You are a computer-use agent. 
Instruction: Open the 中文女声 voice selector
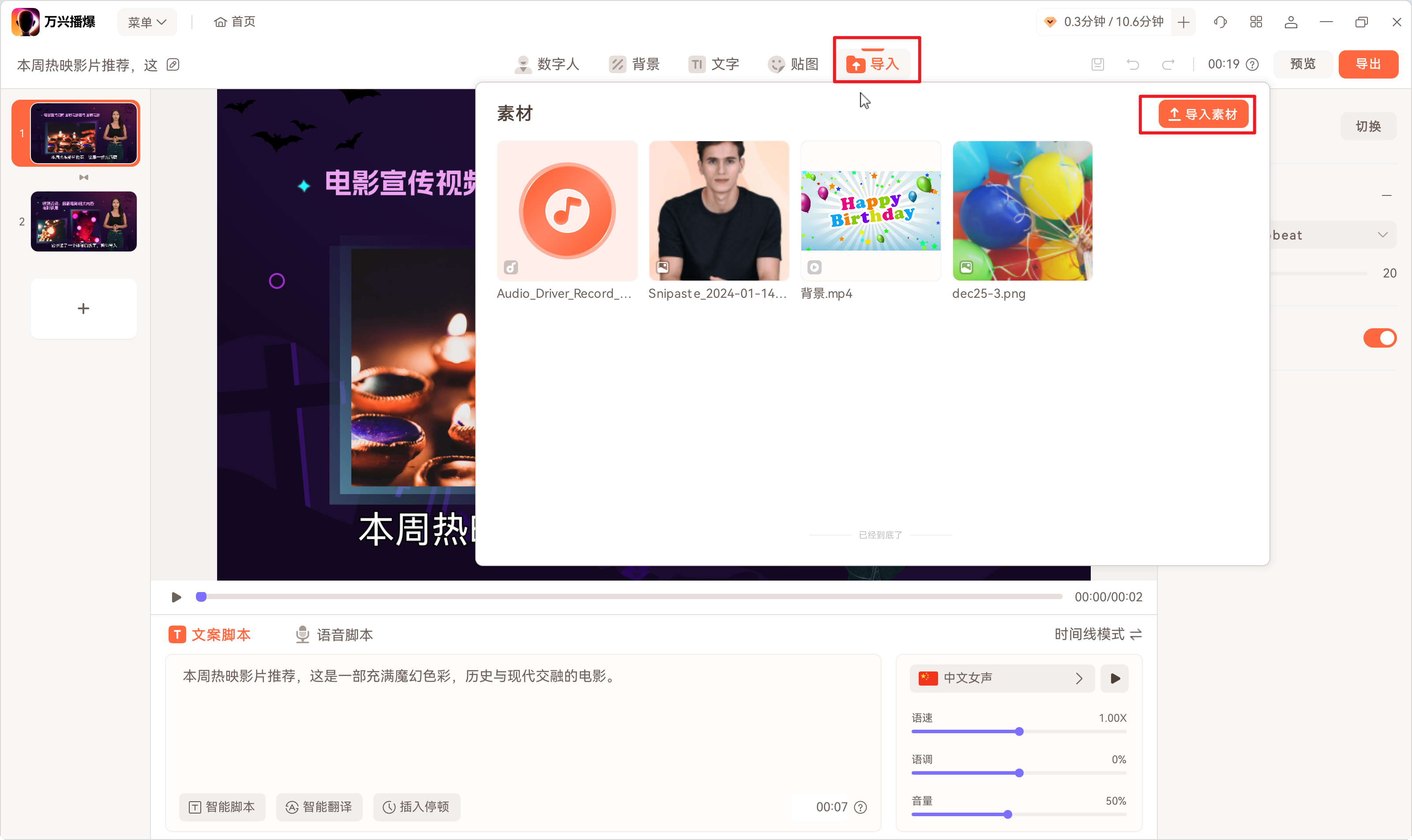click(1001, 678)
